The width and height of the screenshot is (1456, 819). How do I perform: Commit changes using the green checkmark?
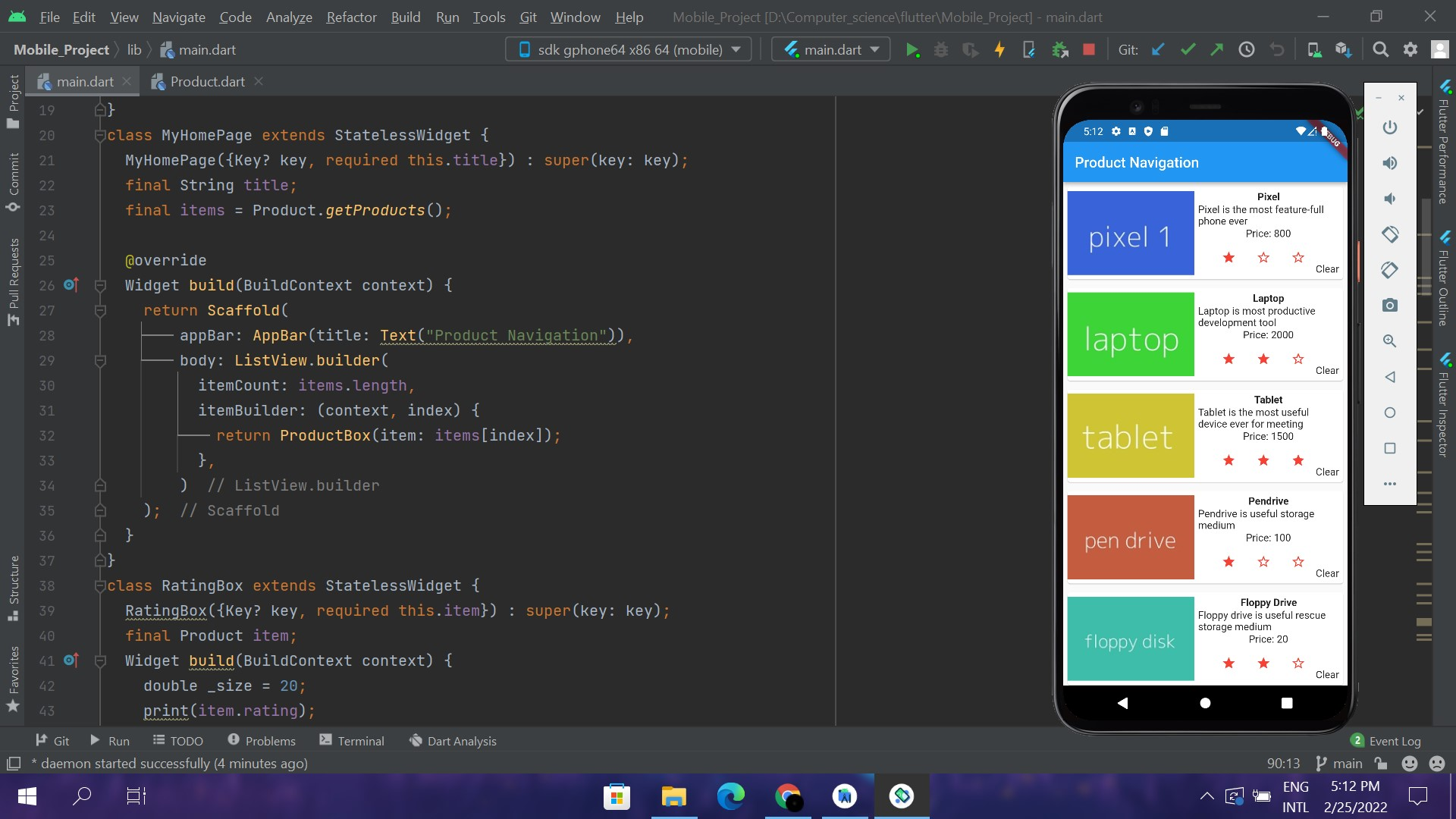click(x=1188, y=50)
